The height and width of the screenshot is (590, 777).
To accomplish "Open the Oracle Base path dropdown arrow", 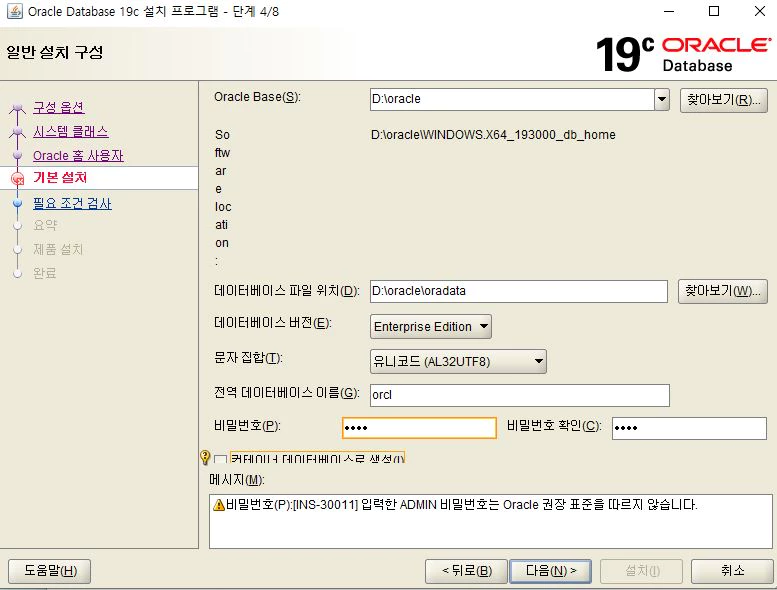I will 662,99.
